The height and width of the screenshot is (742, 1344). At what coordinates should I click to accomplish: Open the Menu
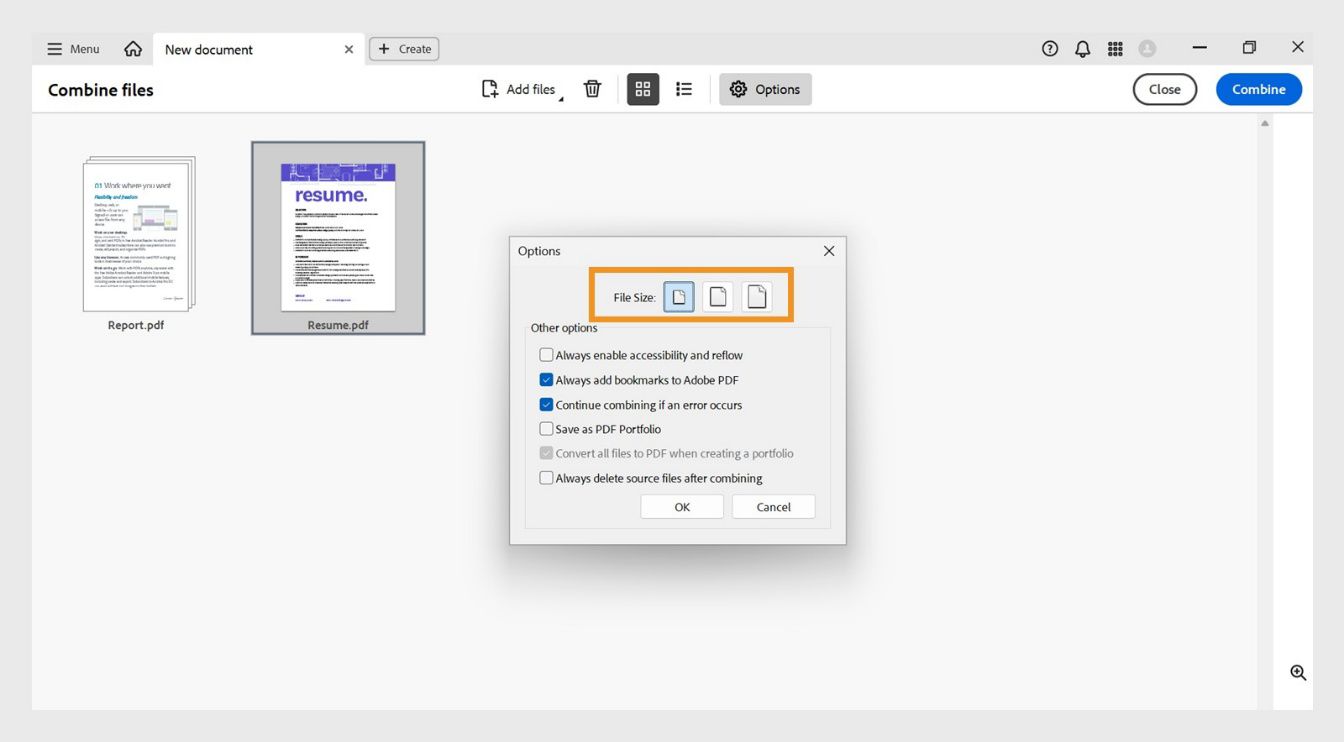click(72, 48)
